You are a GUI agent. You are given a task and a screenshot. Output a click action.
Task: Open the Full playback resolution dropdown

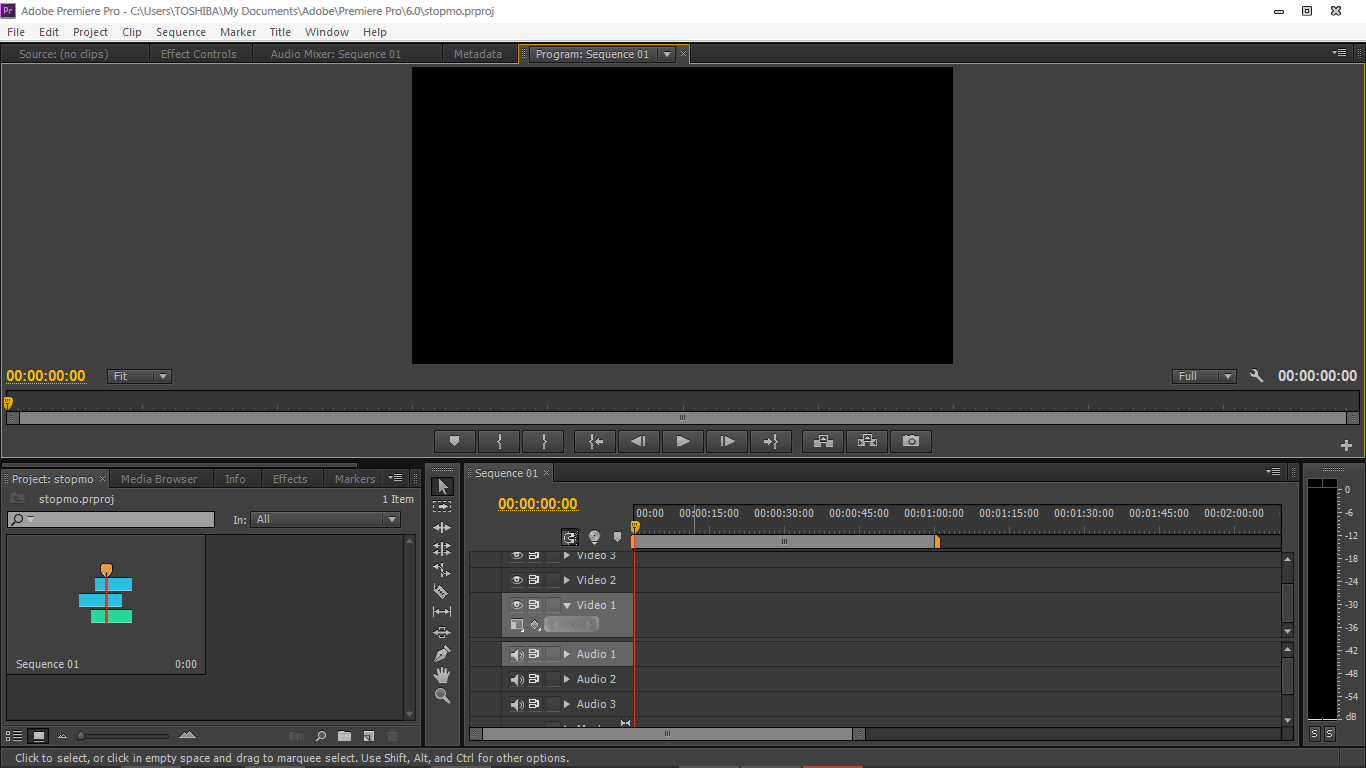[x=1205, y=376]
